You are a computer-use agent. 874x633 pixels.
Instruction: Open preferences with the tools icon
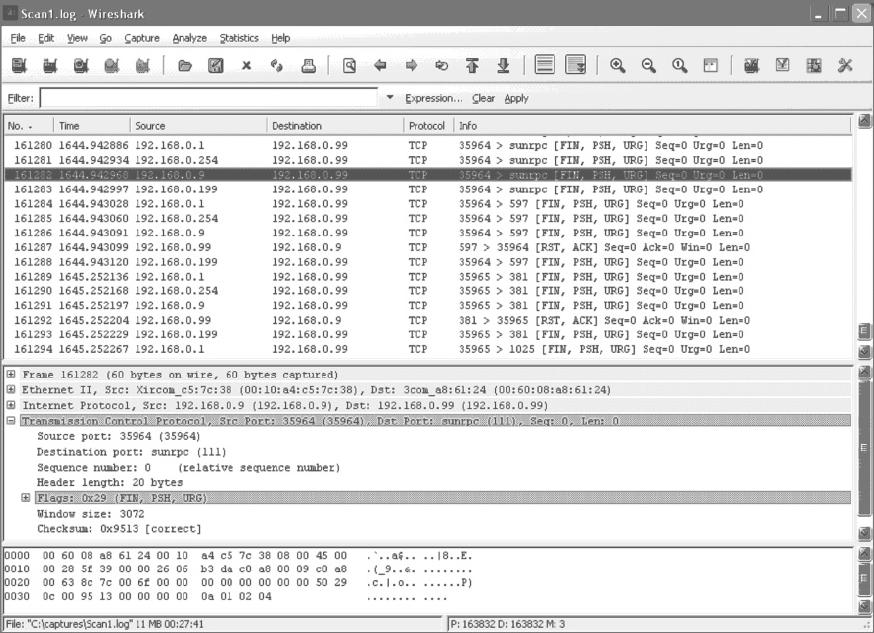(x=845, y=66)
